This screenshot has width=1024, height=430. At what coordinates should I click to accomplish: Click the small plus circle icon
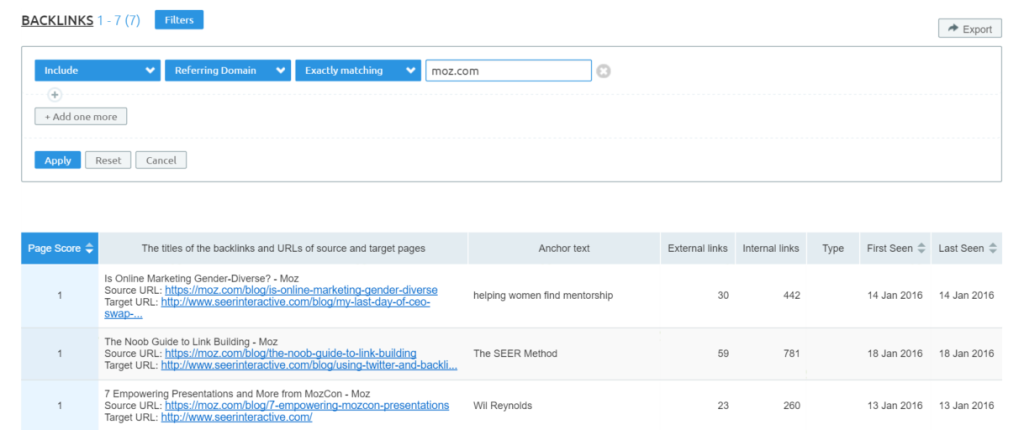pyautogui.click(x=55, y=95)
